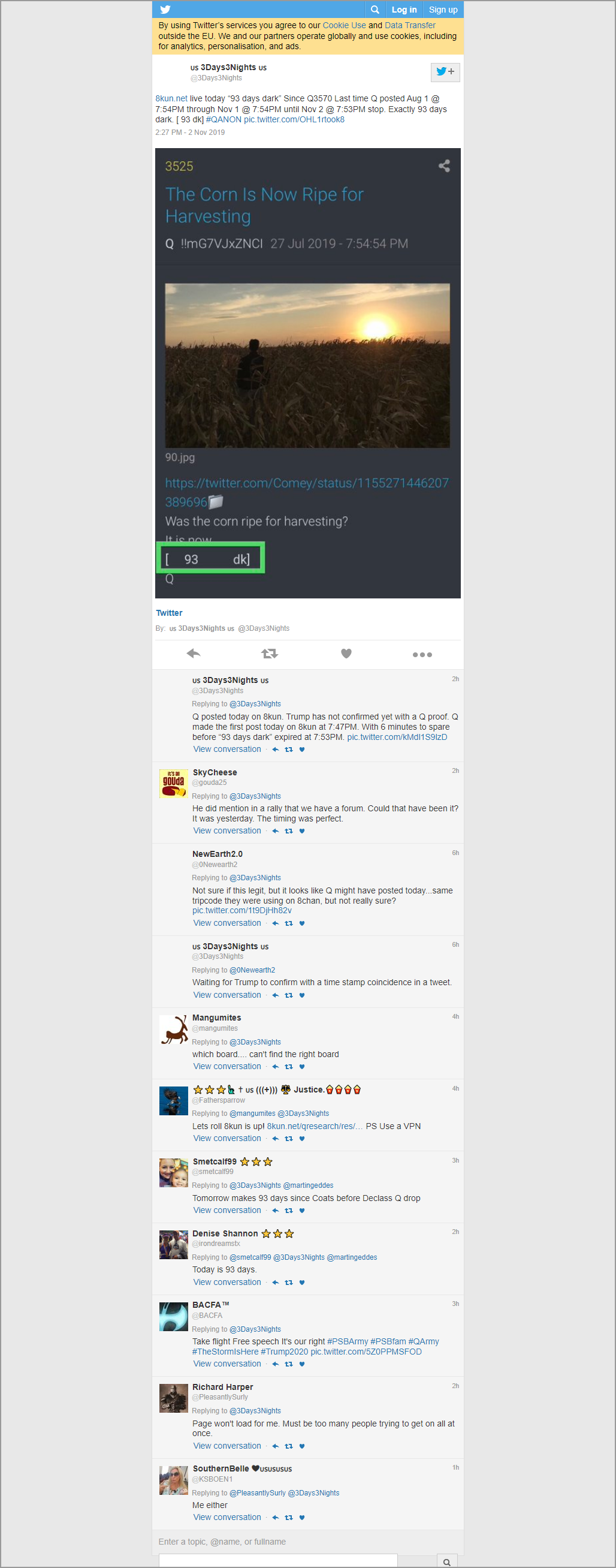
Task: Open the NewEarth2.0 profile name
Action: pyautogui.click(x=218, y=854)
